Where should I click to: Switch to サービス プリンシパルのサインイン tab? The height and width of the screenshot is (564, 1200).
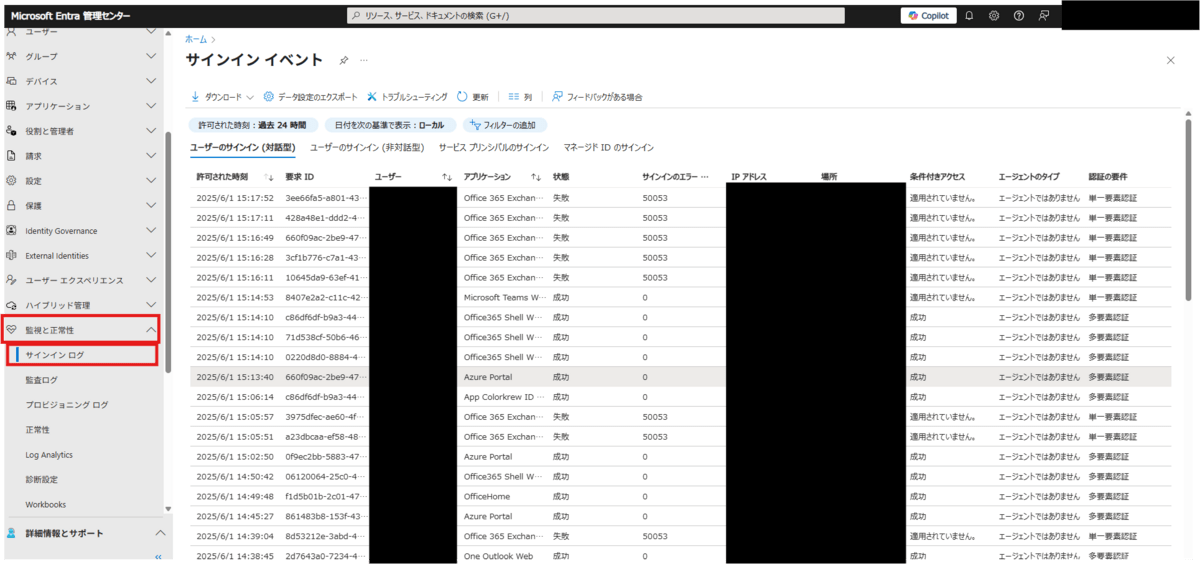tap(494, 147)
